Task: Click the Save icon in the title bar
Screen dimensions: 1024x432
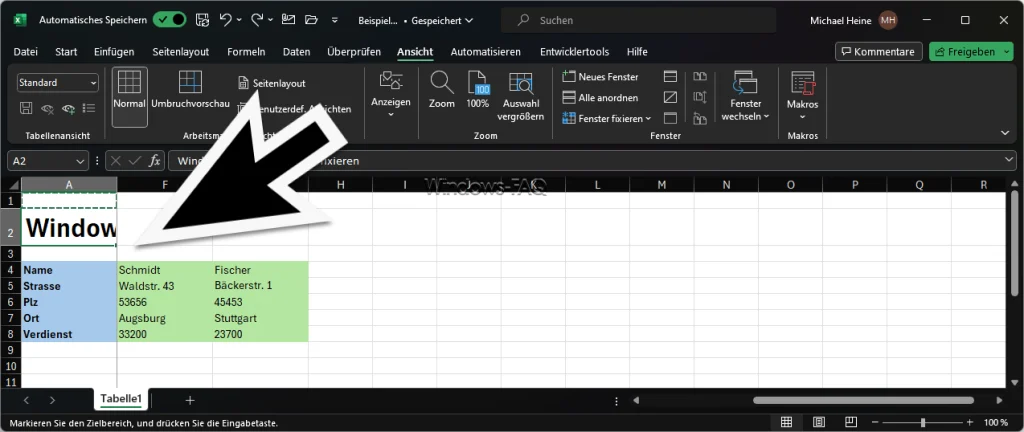Action: tap(202, 20)
